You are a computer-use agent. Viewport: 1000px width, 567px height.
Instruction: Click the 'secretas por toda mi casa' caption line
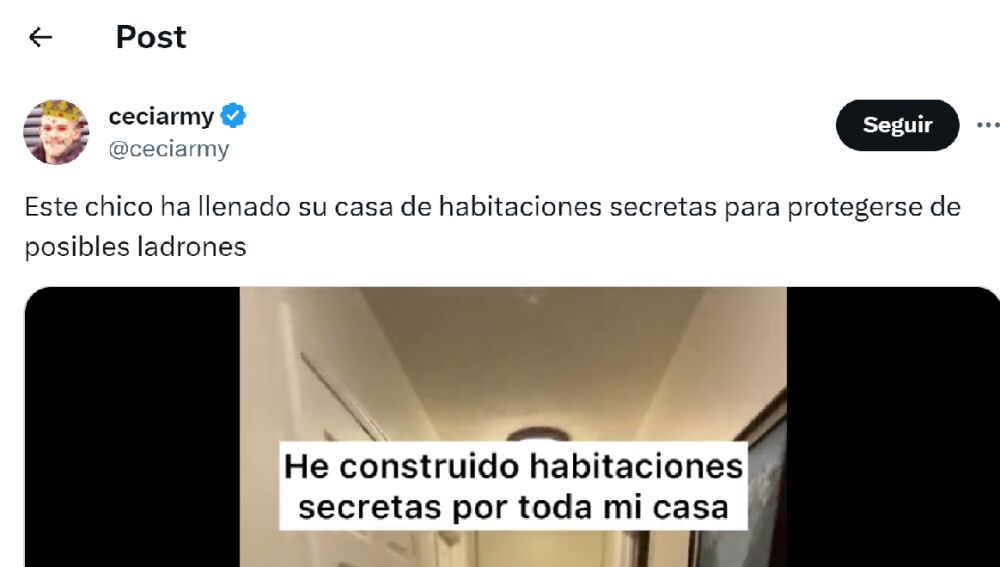(x=513, y=508)
